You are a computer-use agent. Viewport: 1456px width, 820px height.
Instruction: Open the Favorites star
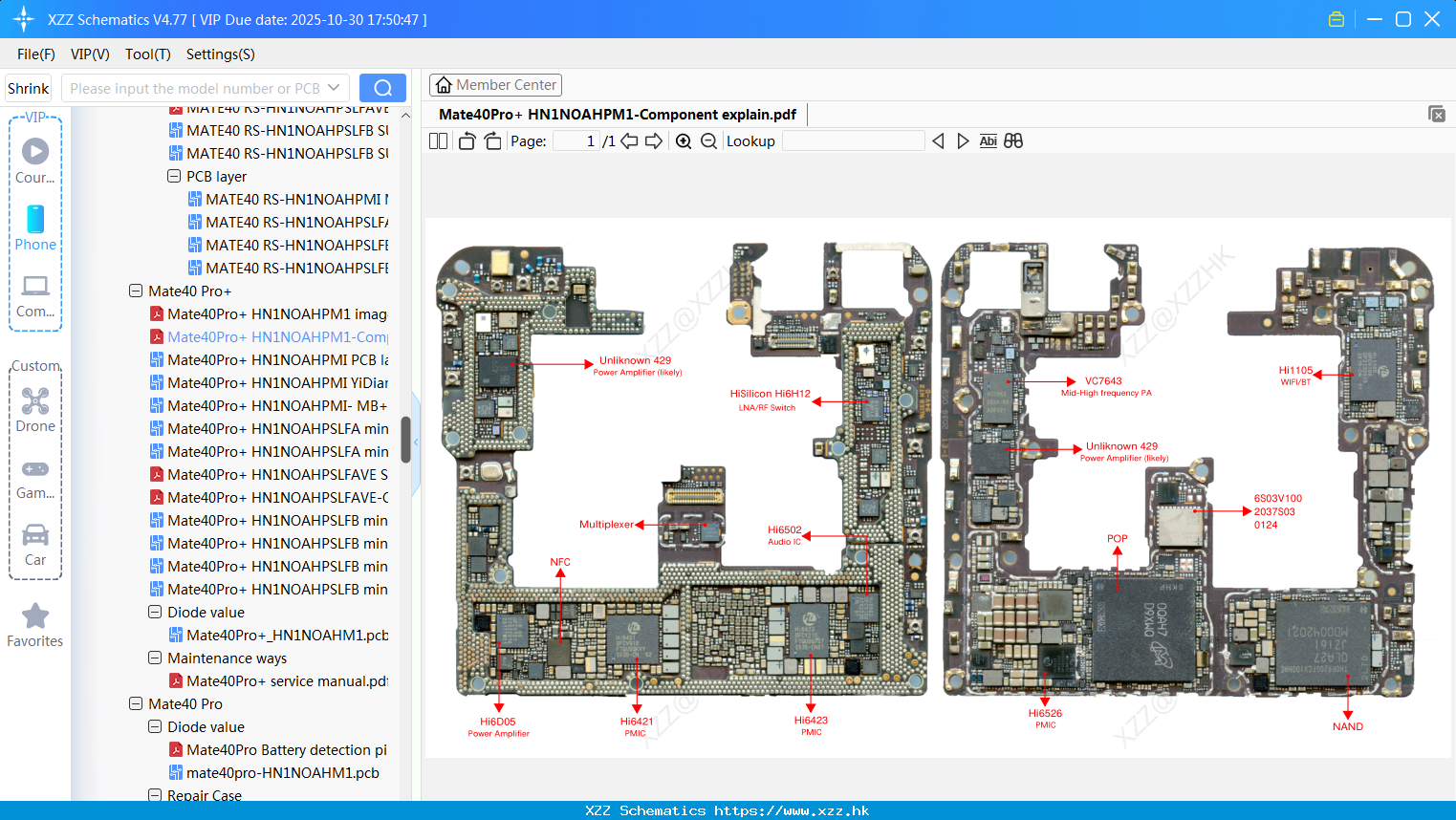click(x=35, y=625)
